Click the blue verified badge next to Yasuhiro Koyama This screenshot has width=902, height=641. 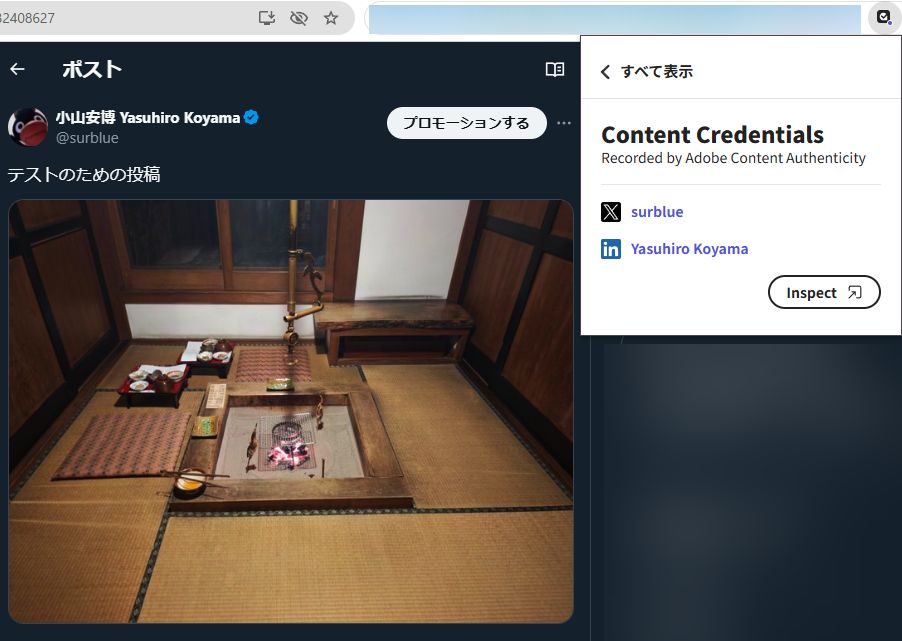tap(250, 117)
